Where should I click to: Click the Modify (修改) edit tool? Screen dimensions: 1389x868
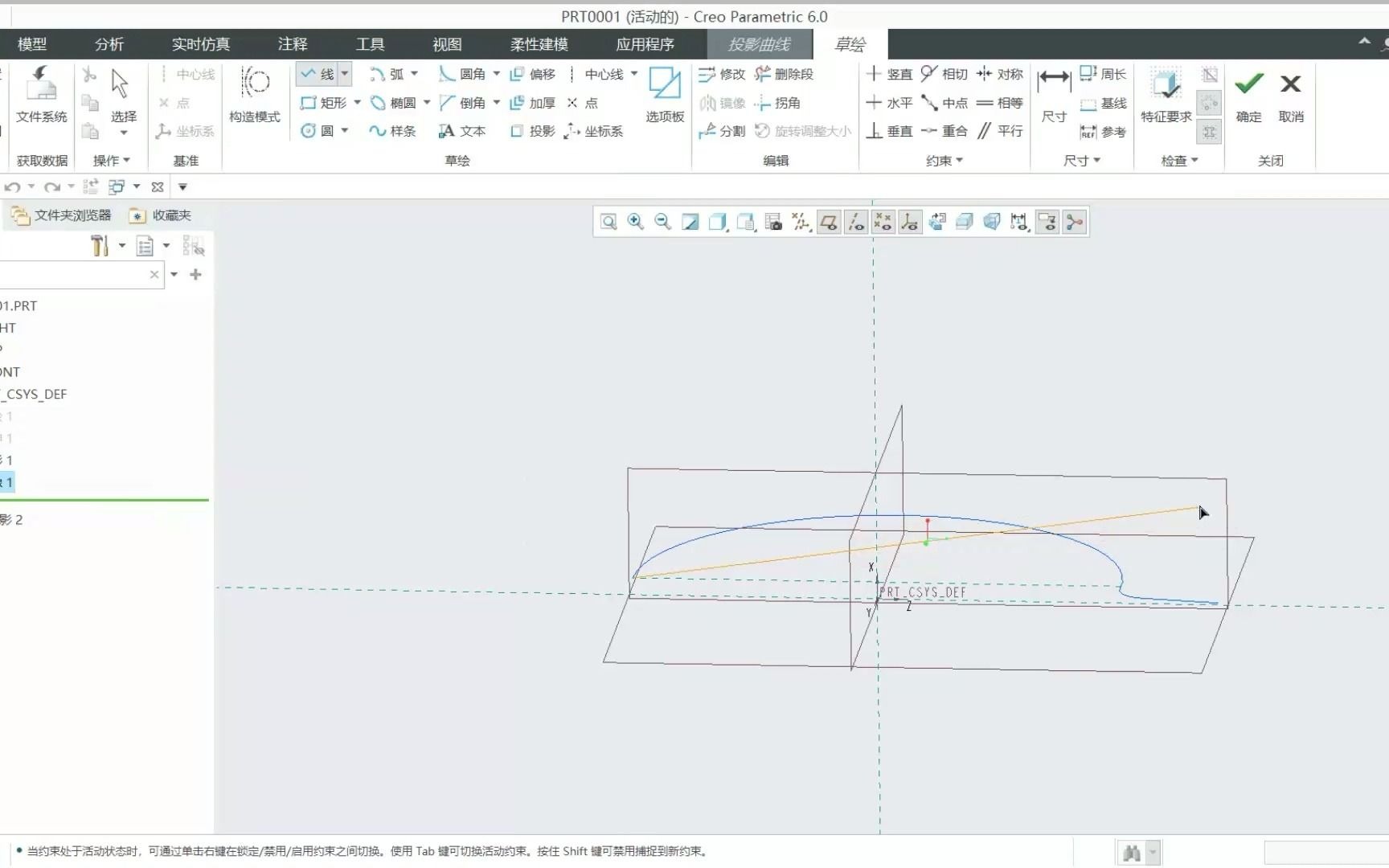pos(722,74)
